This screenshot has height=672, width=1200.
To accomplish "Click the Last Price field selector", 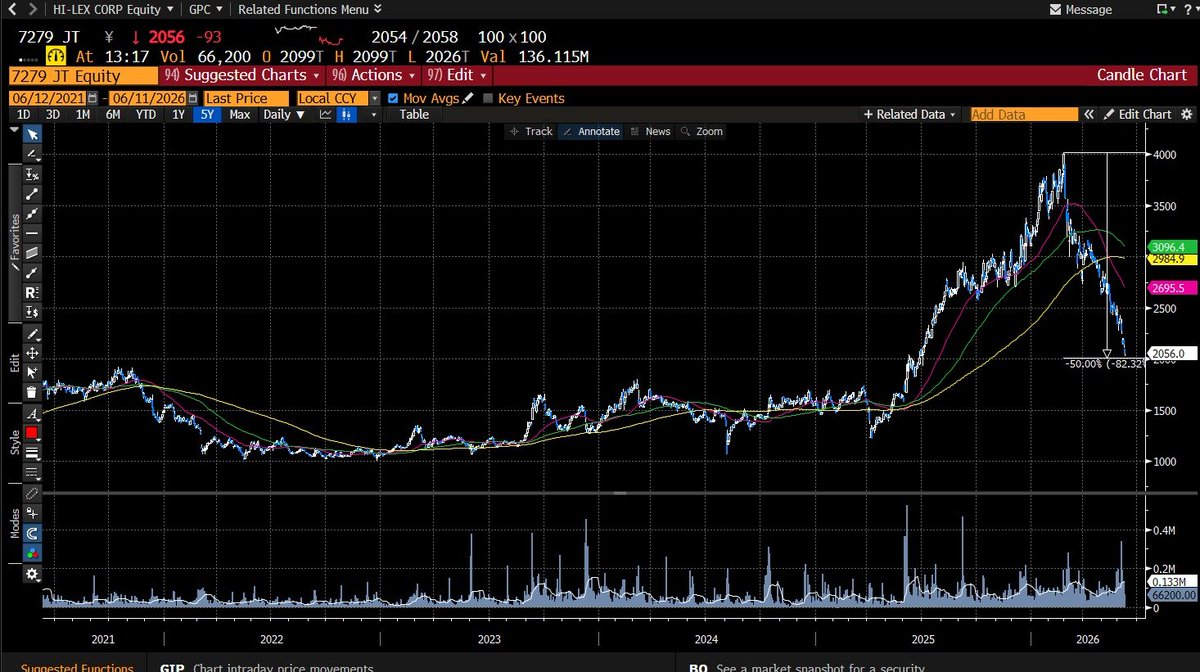I will 245,98.
